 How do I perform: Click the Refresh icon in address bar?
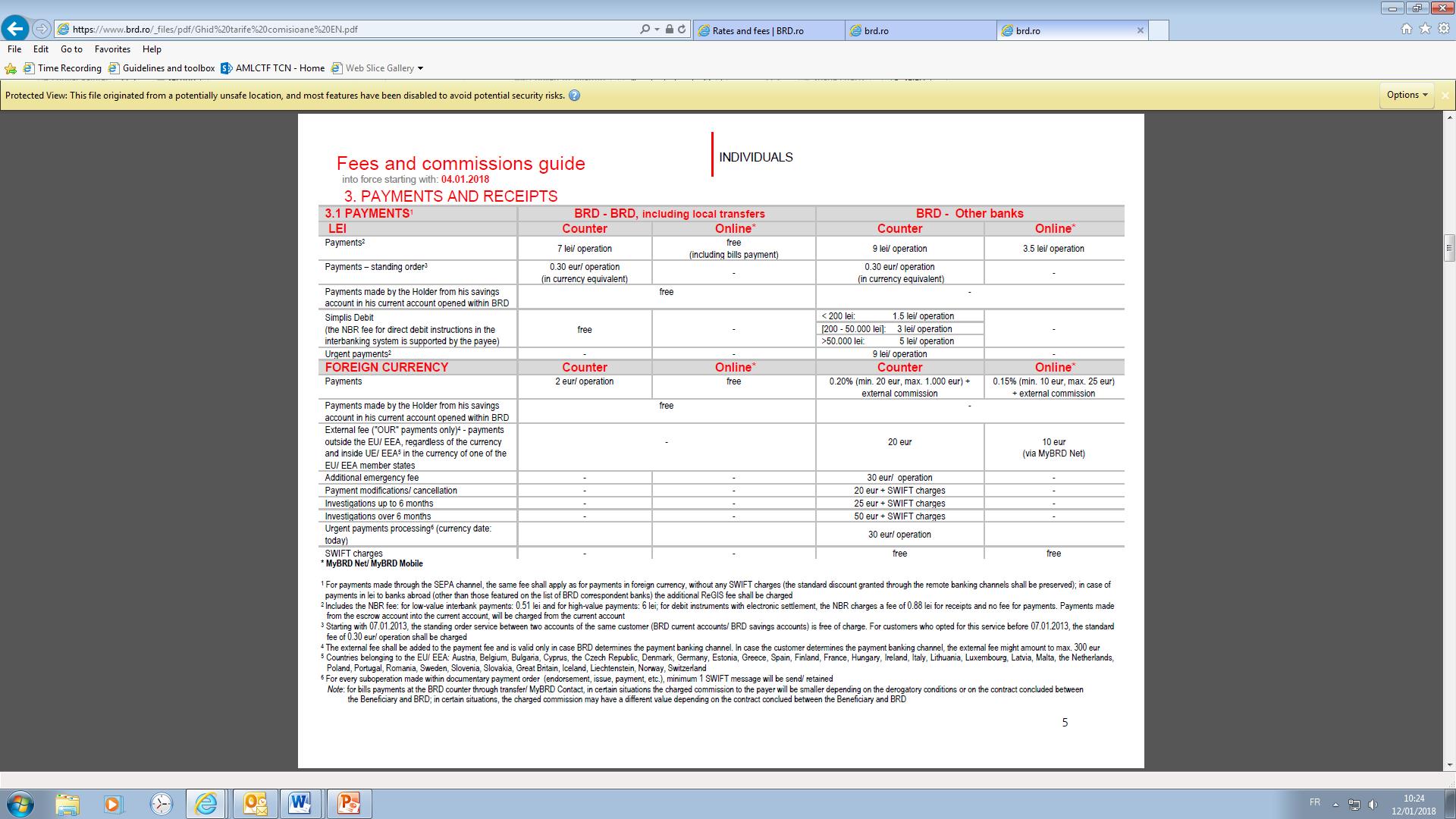pos(682,30)
